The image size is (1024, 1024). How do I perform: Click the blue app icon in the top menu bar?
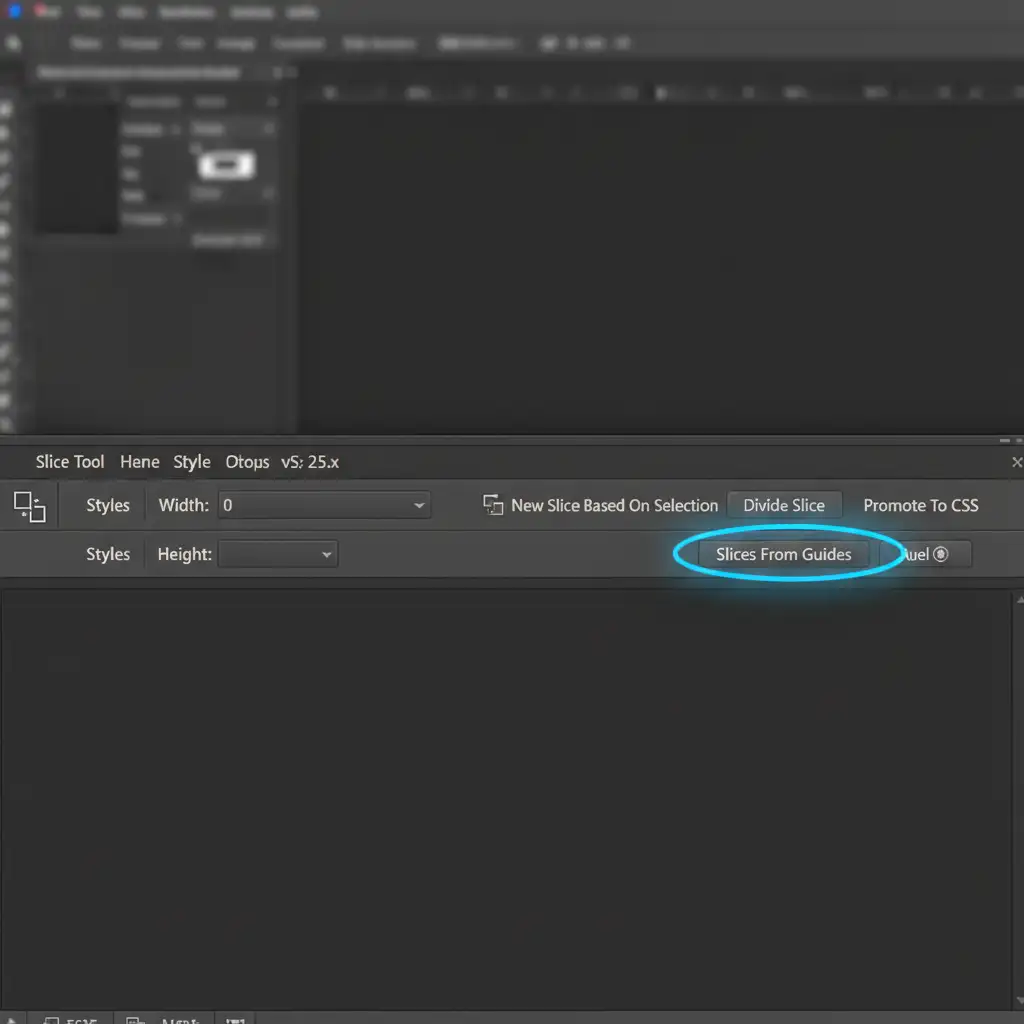(14, 11)
